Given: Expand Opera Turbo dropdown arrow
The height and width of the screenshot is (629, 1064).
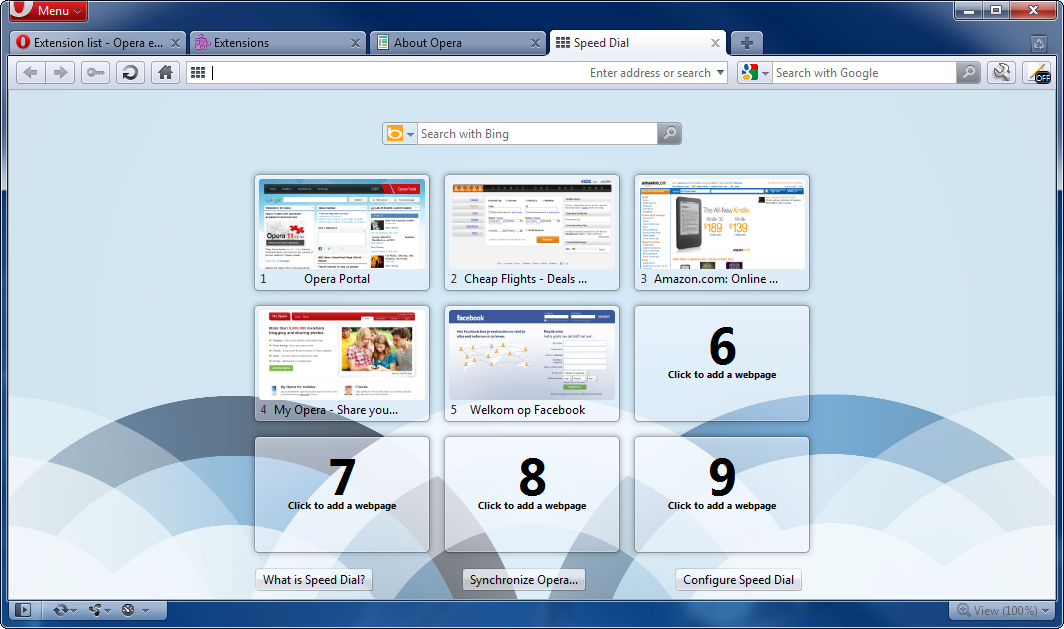Looking at the screenshot, I should [x=145, y=611].
